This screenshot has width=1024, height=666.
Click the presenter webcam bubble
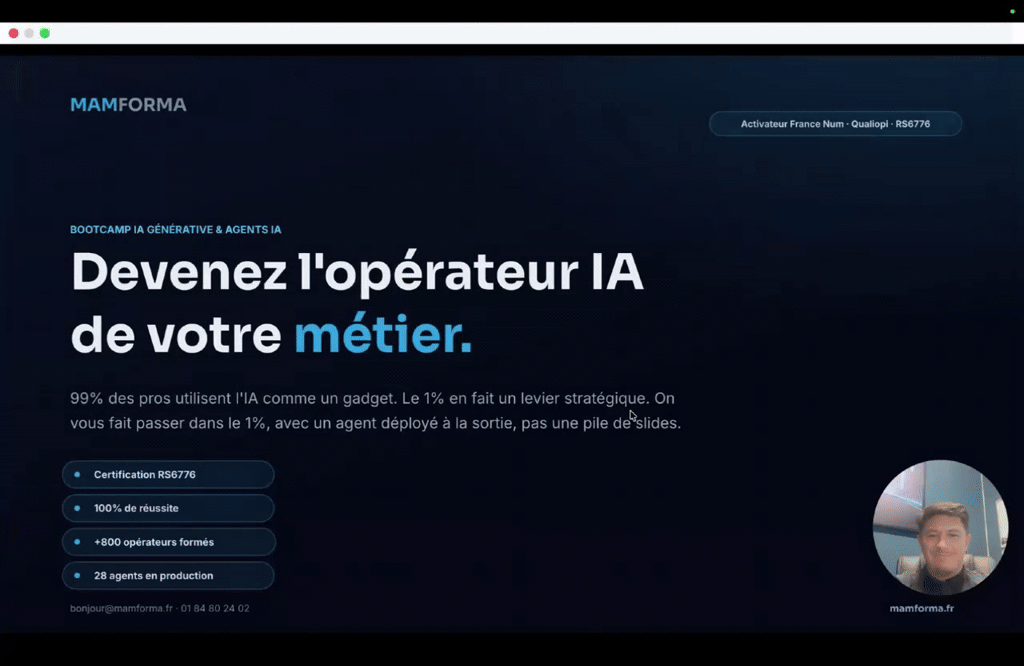[940, 528]
